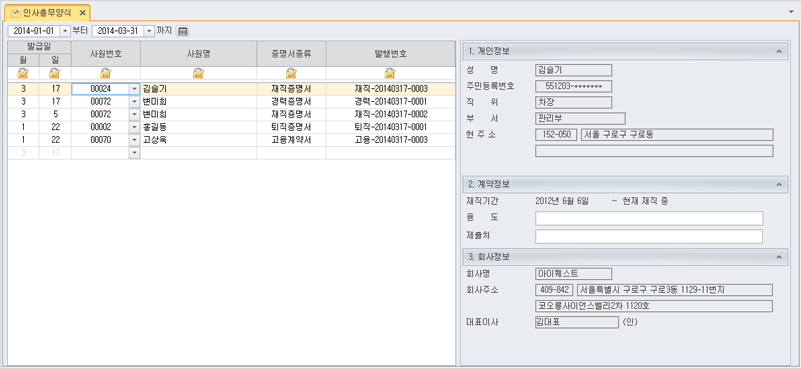This screenshot has height=369, width=802.
Task: Click the 용도 input field
Action: point(649,219)
